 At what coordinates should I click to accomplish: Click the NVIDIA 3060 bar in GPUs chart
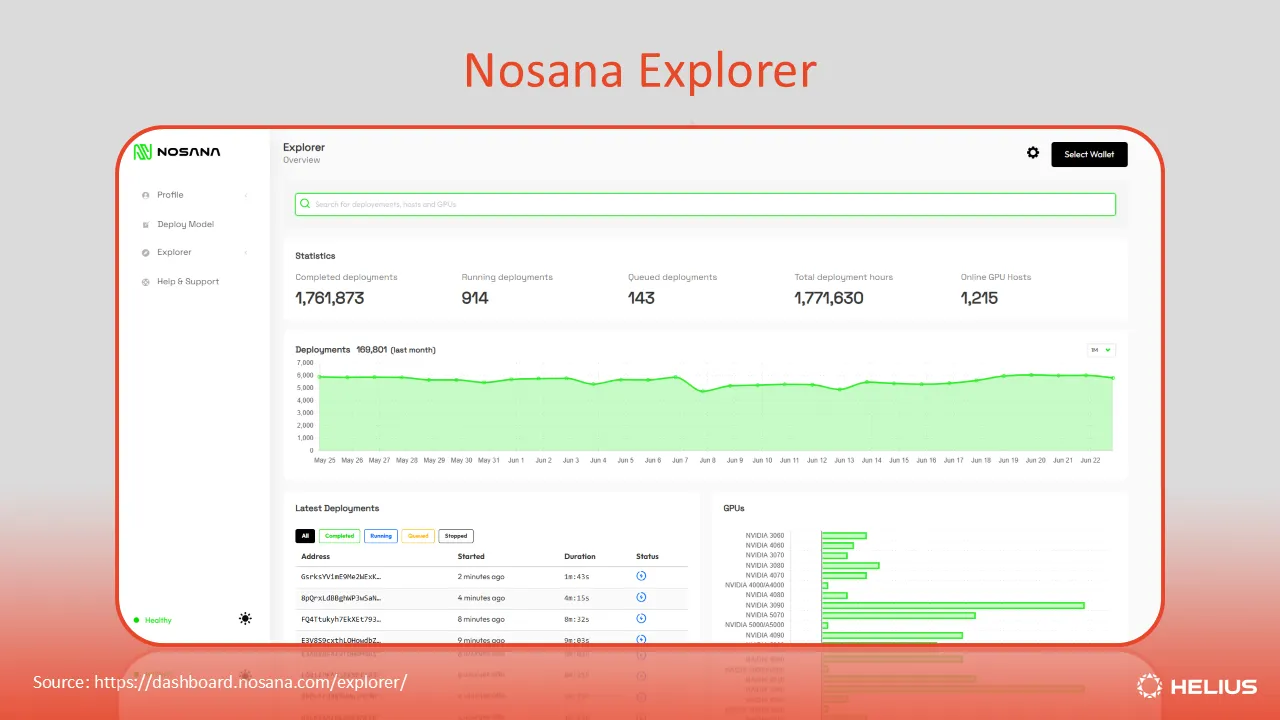click(x=844, y=535)
